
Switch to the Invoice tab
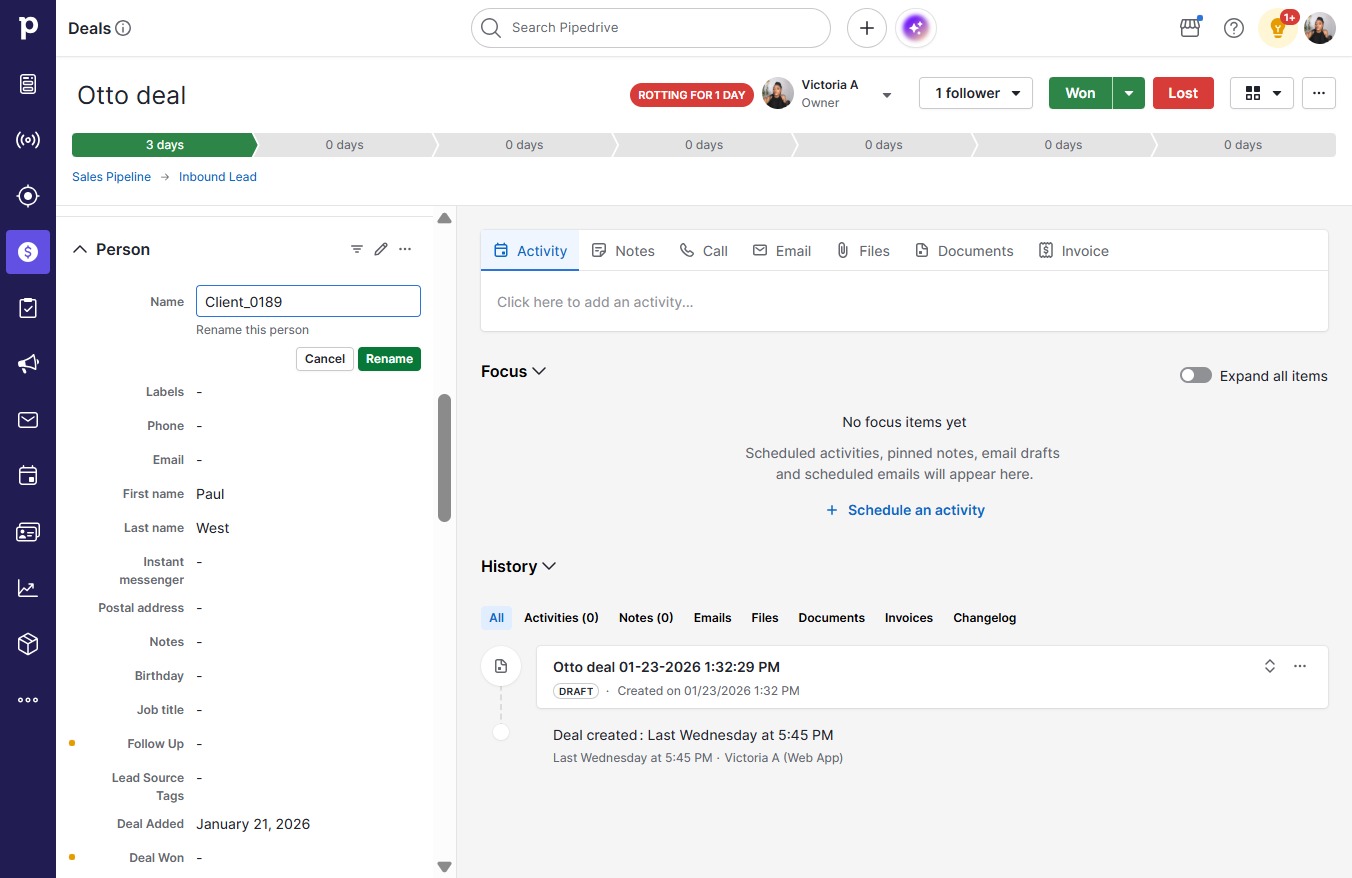coord(1074,251)
